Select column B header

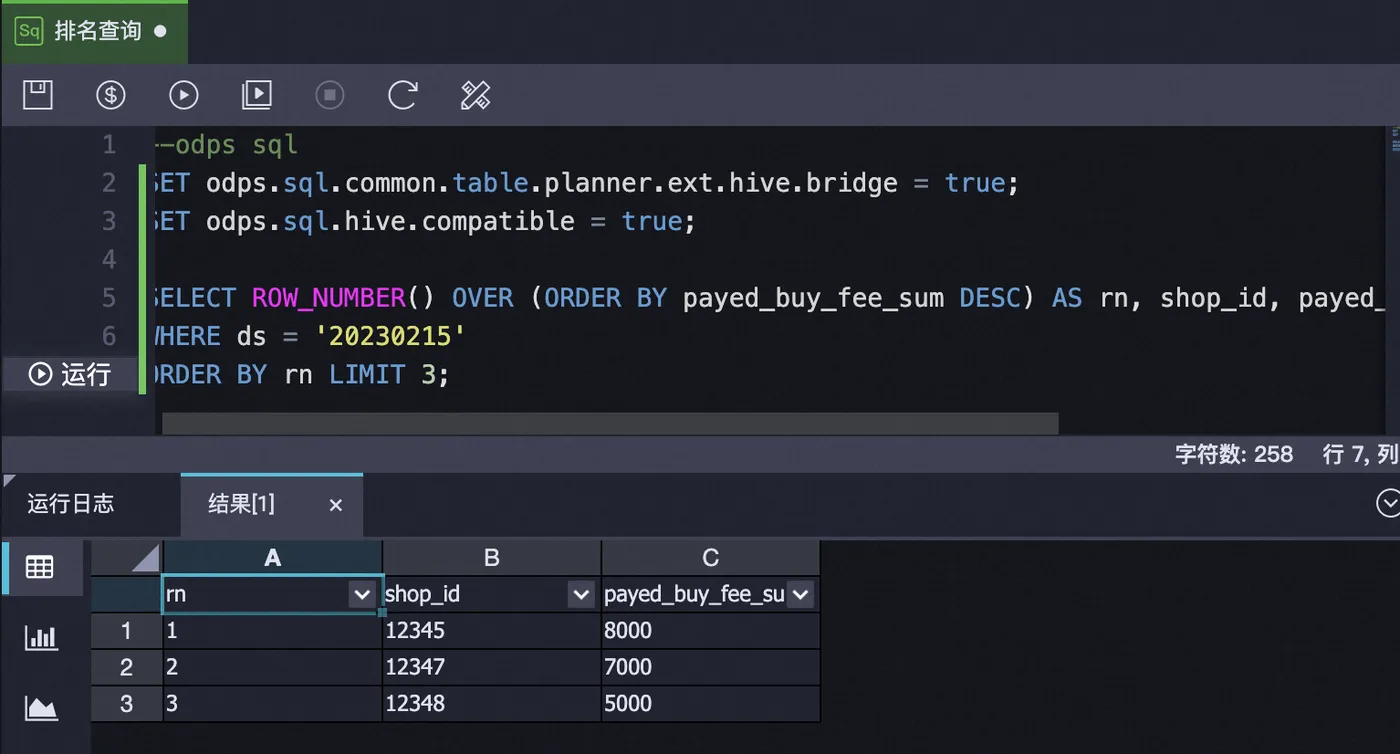point(492,558)
